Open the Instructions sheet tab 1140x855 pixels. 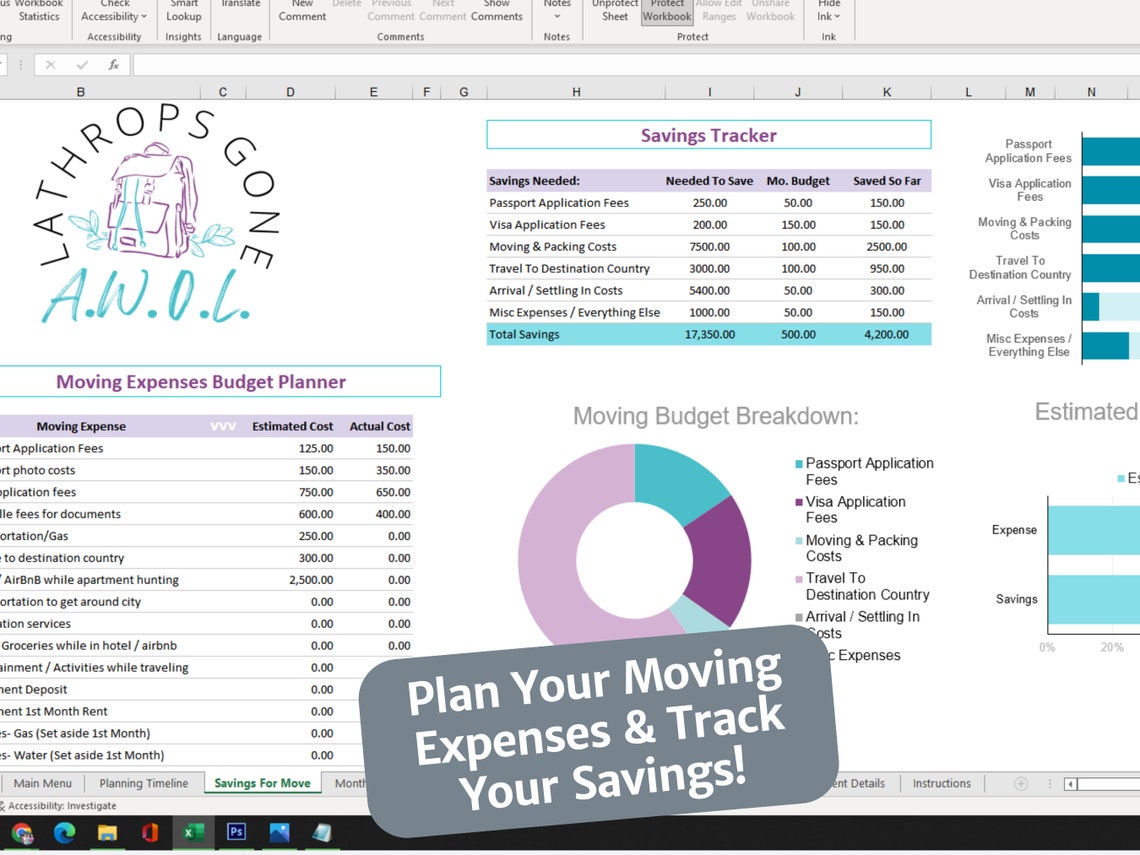(x=941, y=783)
